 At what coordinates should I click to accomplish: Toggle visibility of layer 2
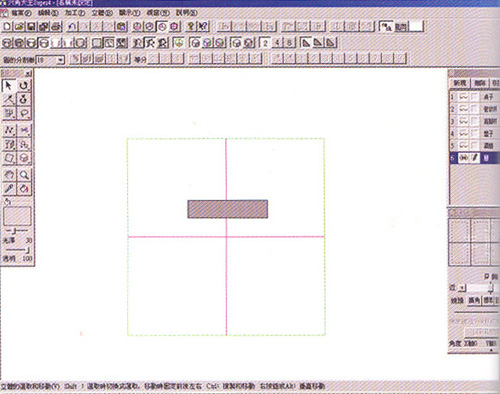point(464,109)
